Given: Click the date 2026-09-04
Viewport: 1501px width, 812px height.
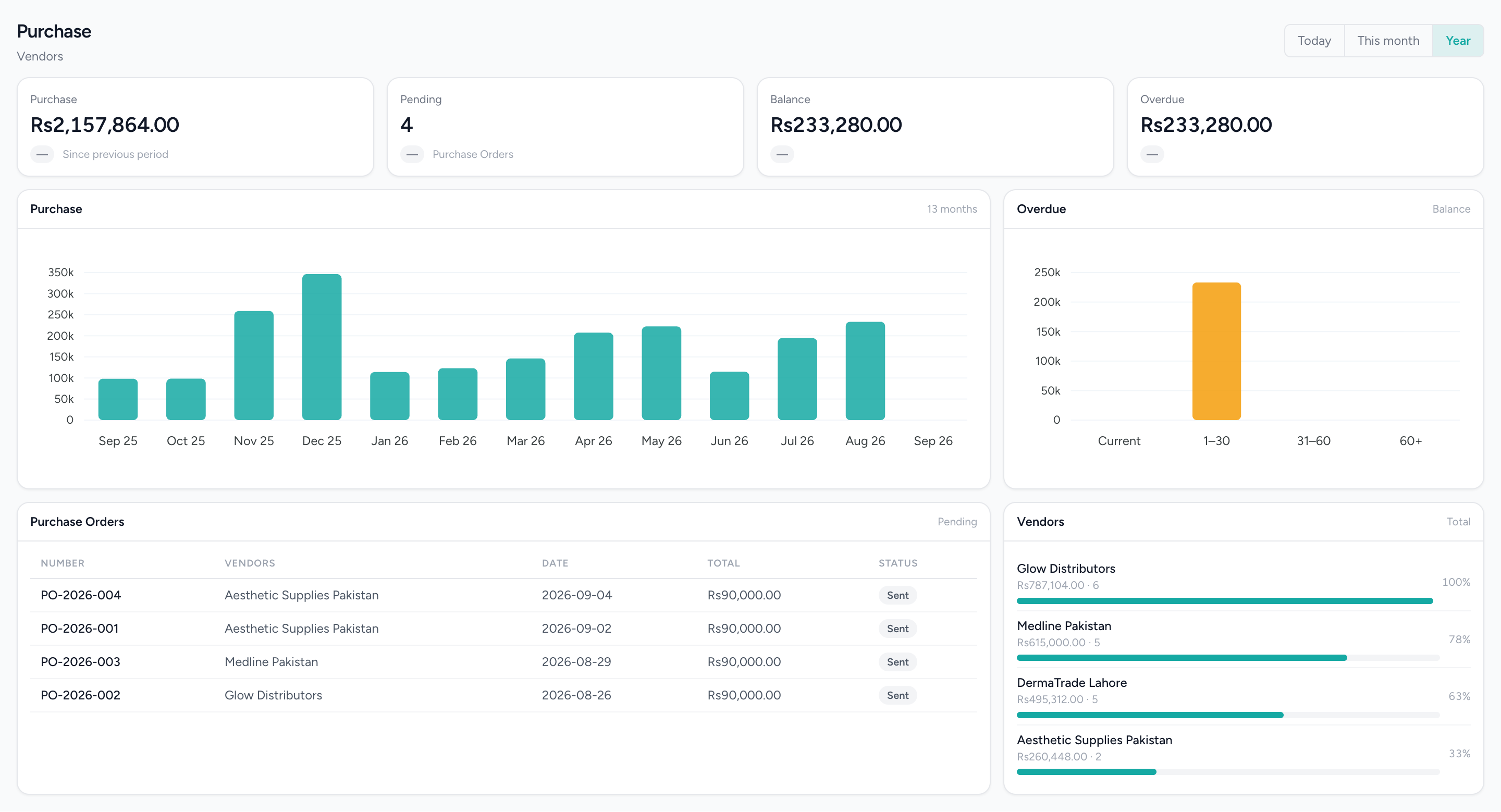Looking at the screenshot, I should [x=576, y=595].
